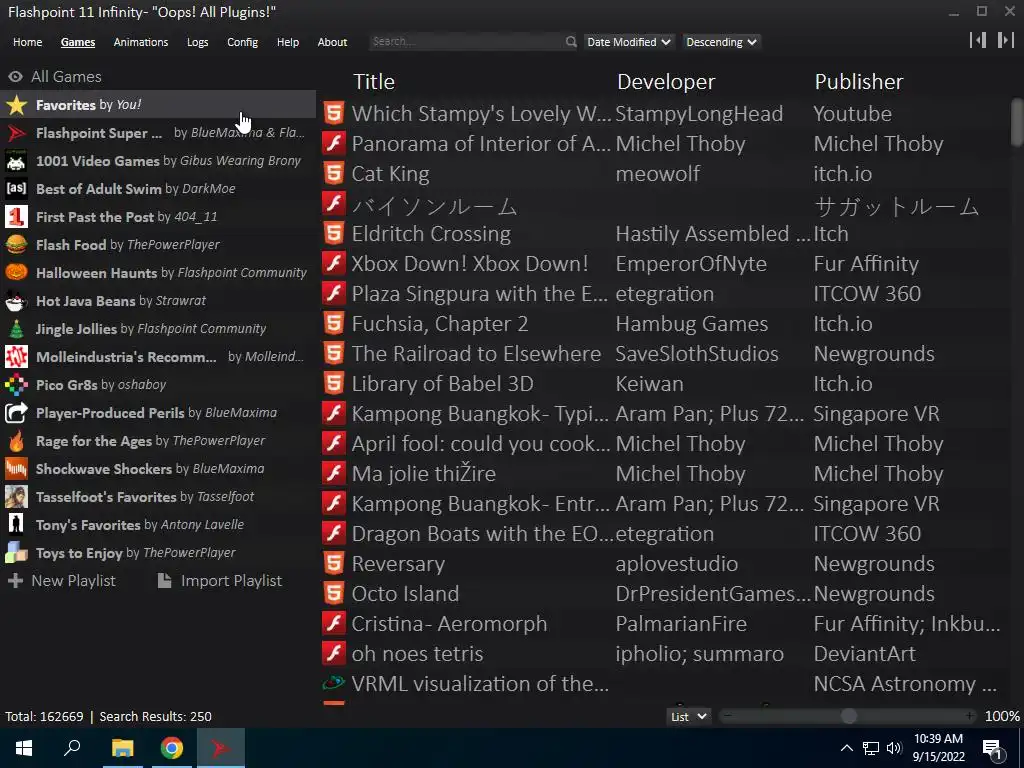
Task: Sort by the Title column header
Action: click(374, 82)
